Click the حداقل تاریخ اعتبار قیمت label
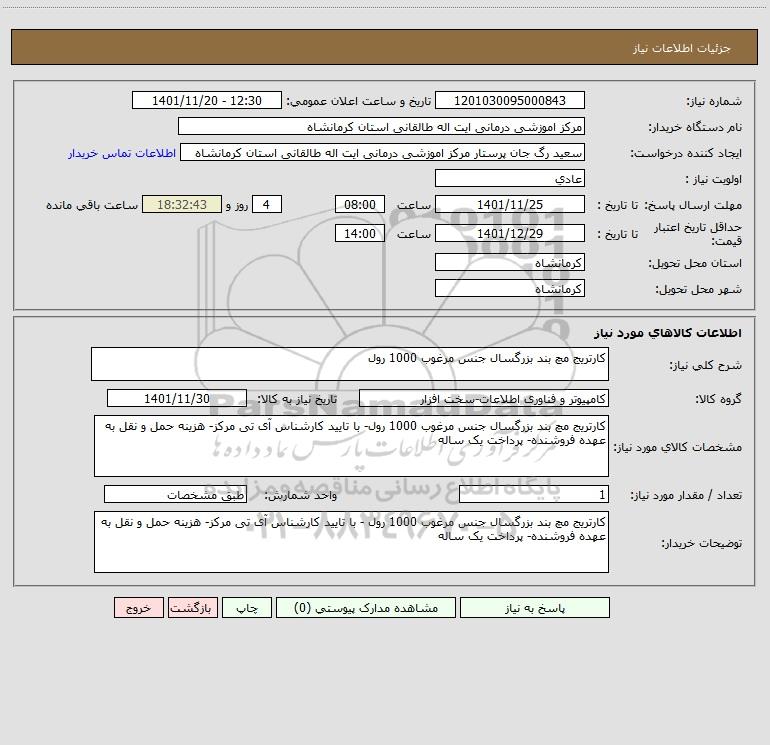This screenshot has height=745, width=770. pyautogui.click(x=698, y=234)
